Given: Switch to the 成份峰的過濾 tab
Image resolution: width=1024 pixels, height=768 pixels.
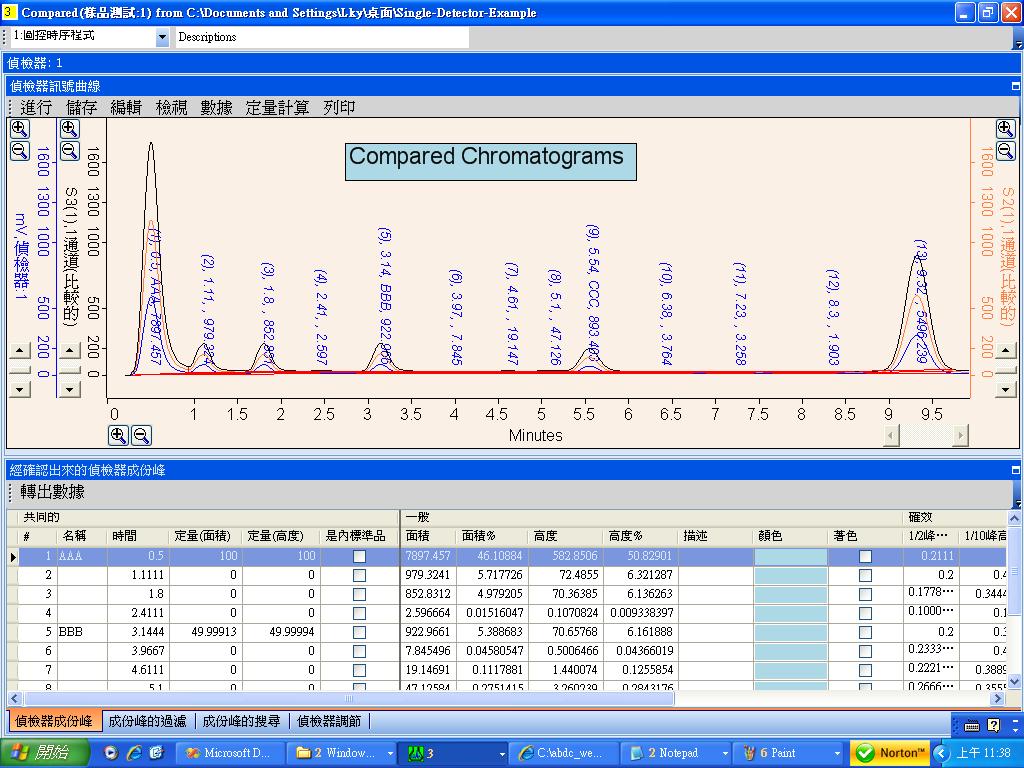Looking at the screenshot, I should click(x=148, y=721).
